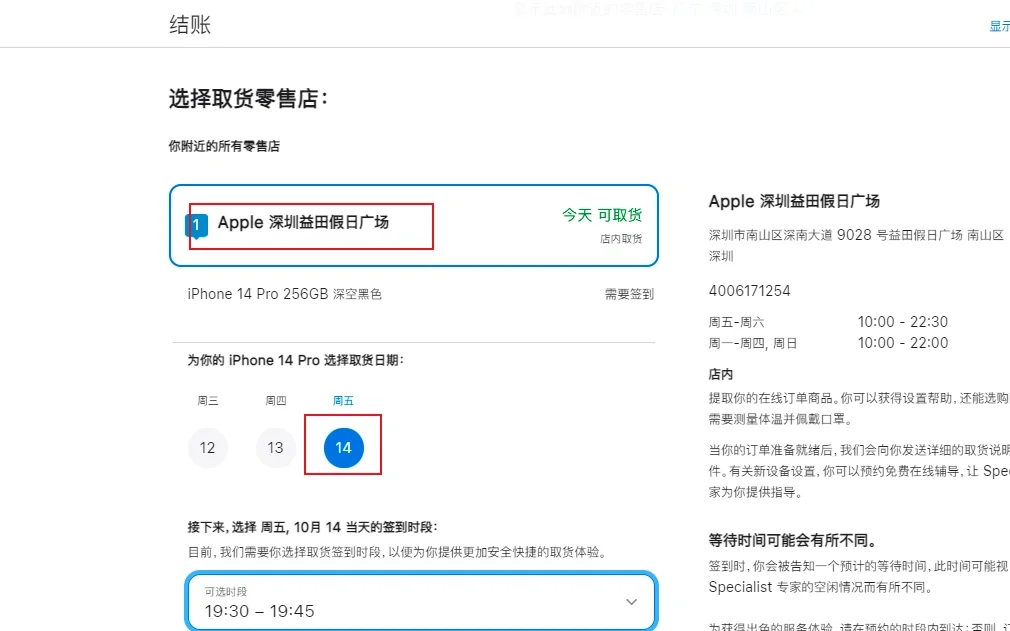
Task: Click the 周五-周六 hours row
Action: pos(828,322)
